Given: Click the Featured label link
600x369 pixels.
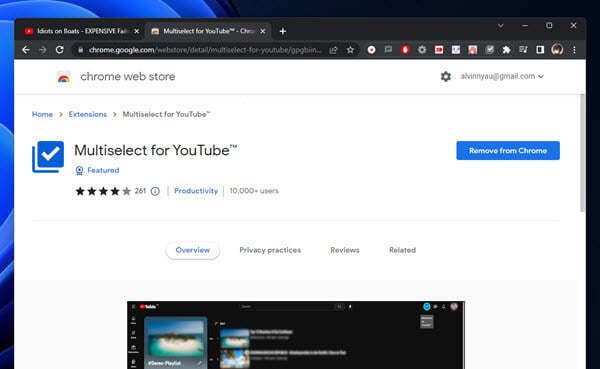Looking at the screenshot, I should click(x=103, y=170).
